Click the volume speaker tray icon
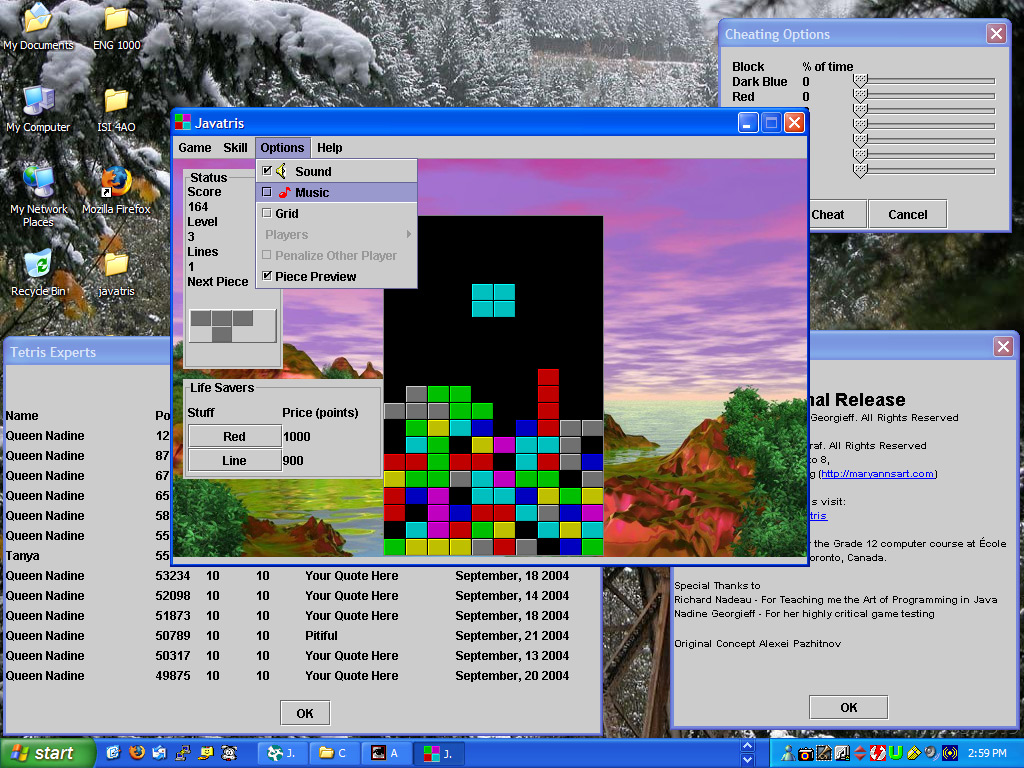The height and width of the screenshot is (768, 1024). click(931, 753)
